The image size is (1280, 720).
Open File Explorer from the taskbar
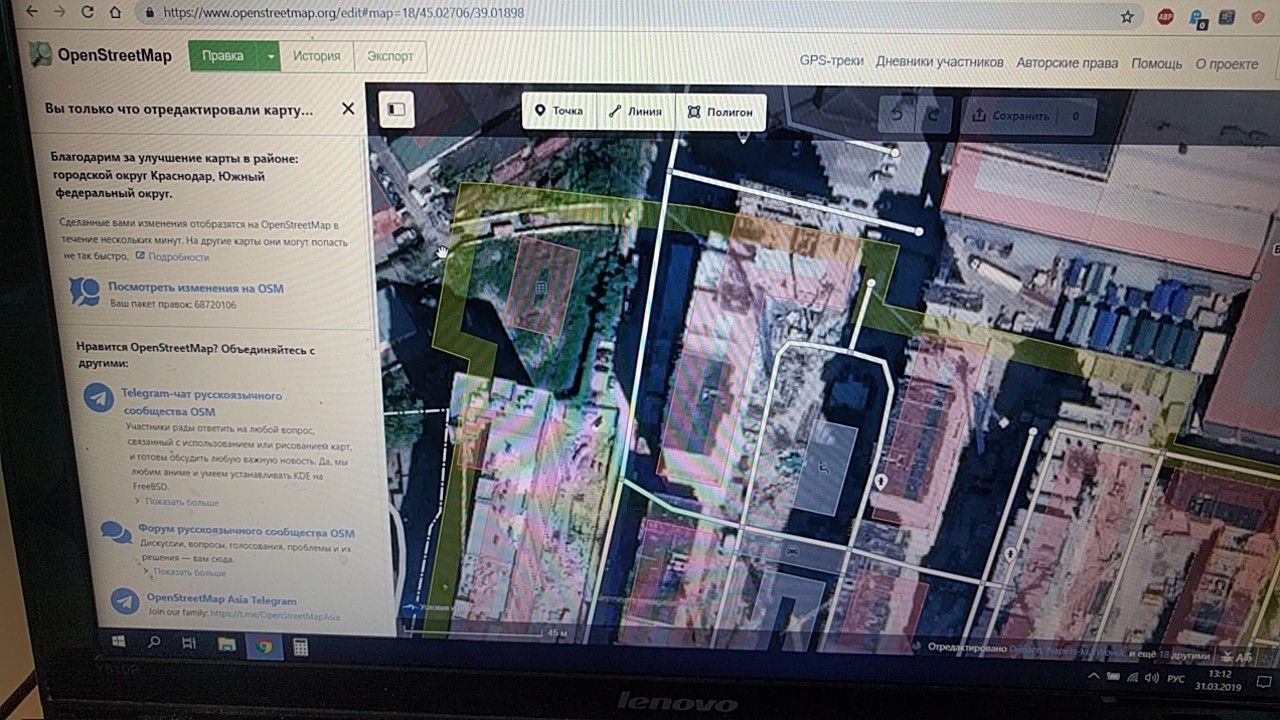click(226, 646)
